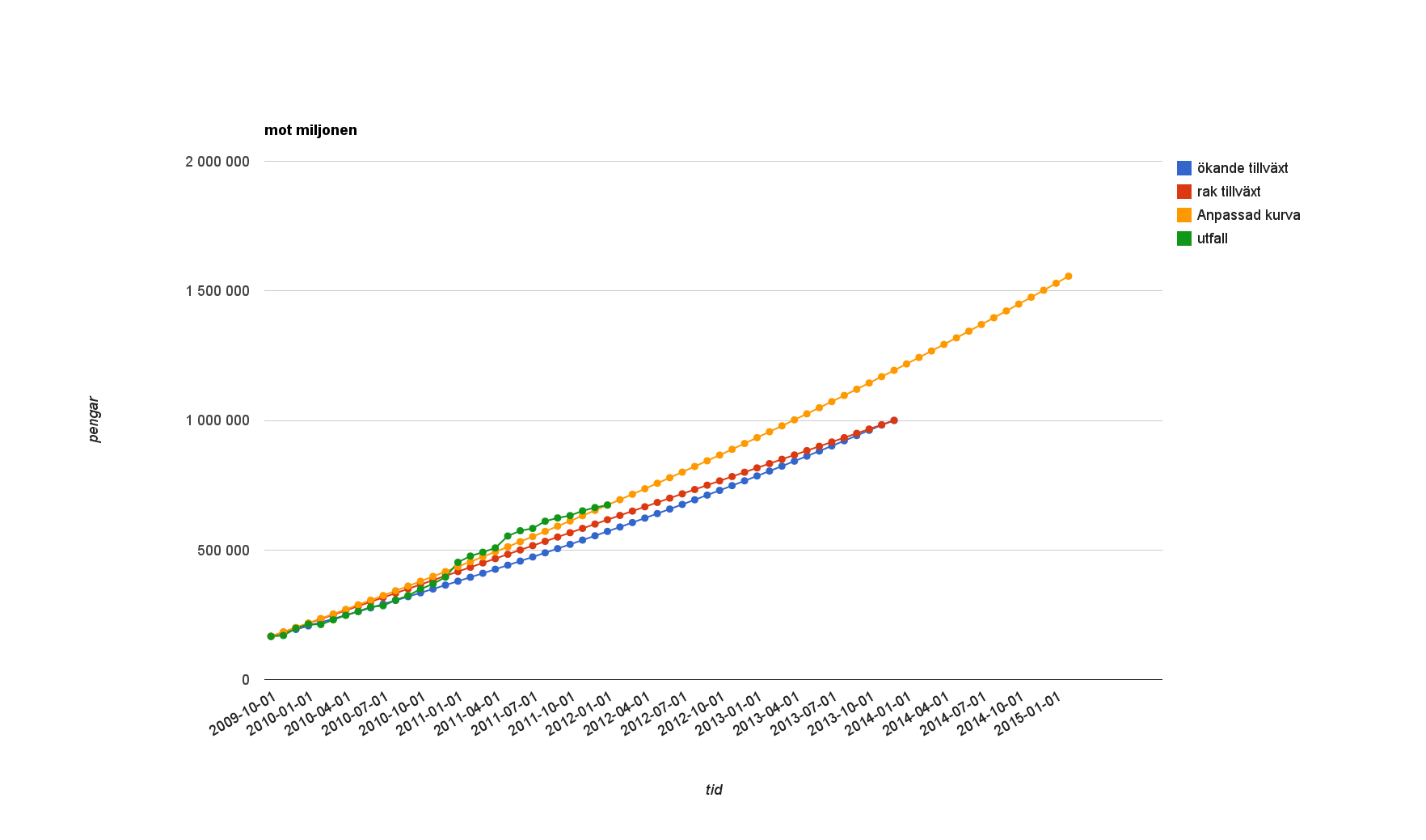Select the final orange point of Anpassad kurva
The image size is (1426, 840).
[1068, 276]
